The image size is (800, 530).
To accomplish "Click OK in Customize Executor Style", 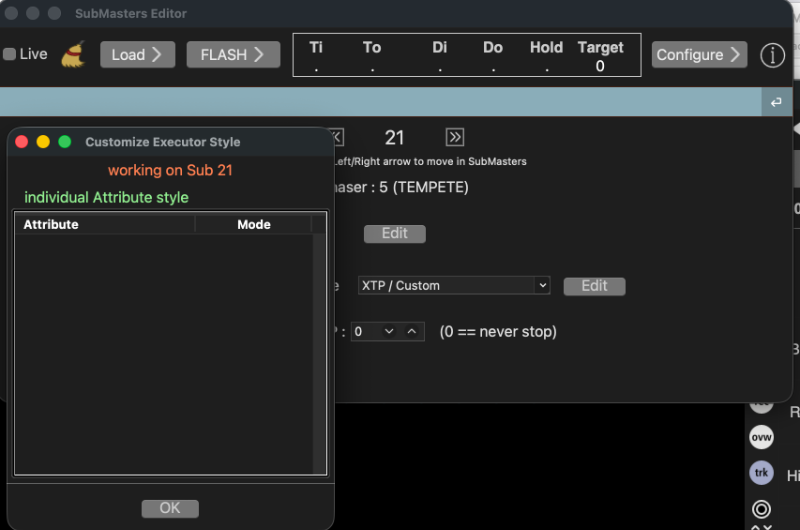I will tap(170, 508).
